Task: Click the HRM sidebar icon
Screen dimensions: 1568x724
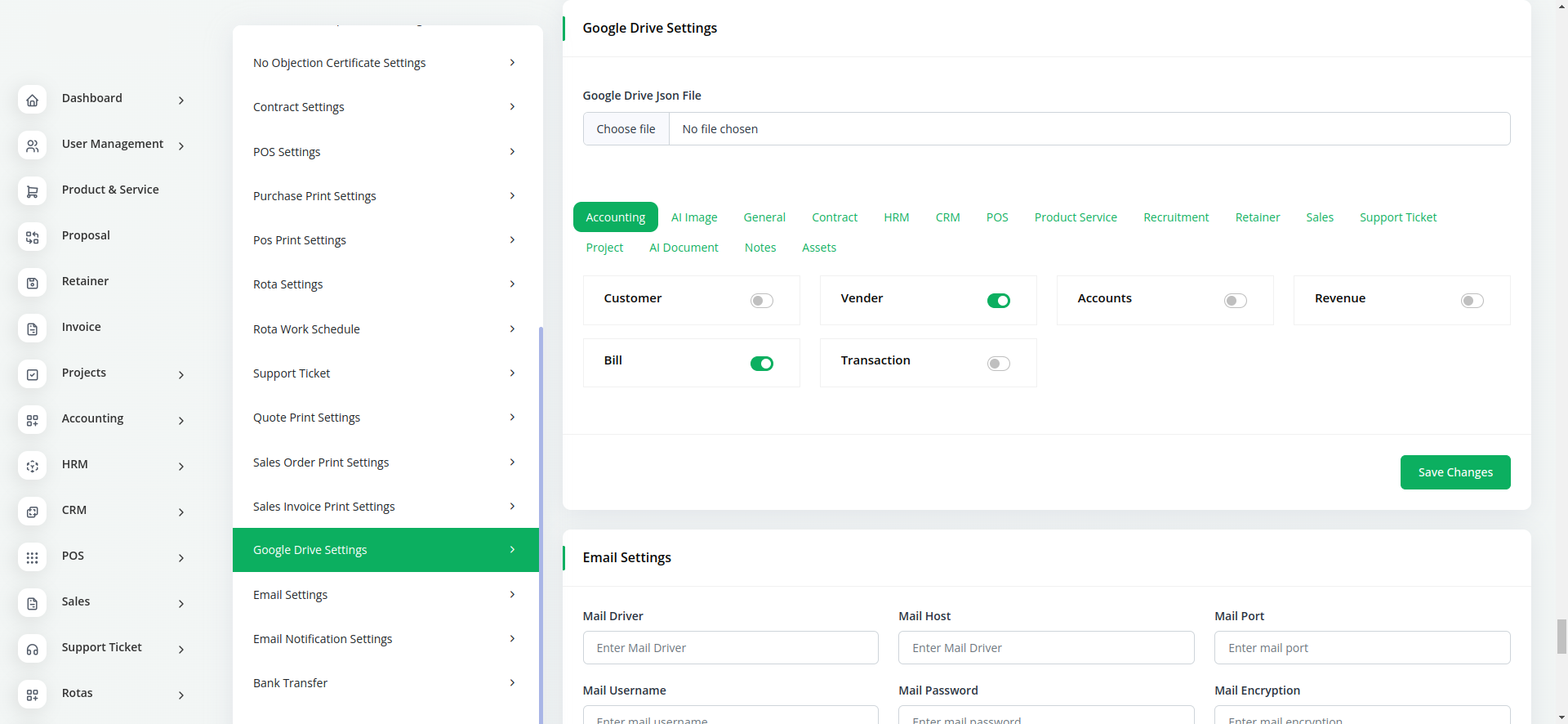Action: pos(32,467)
